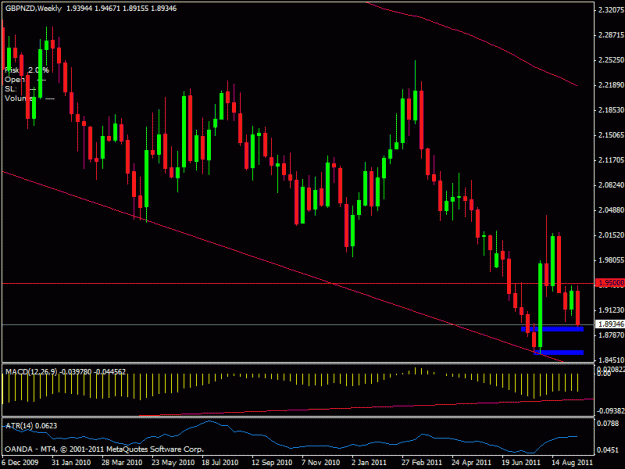Click the 2.15065 price axis label
Image resolution: width=625 pixels, height=469 pixels.
coord(611,135)
